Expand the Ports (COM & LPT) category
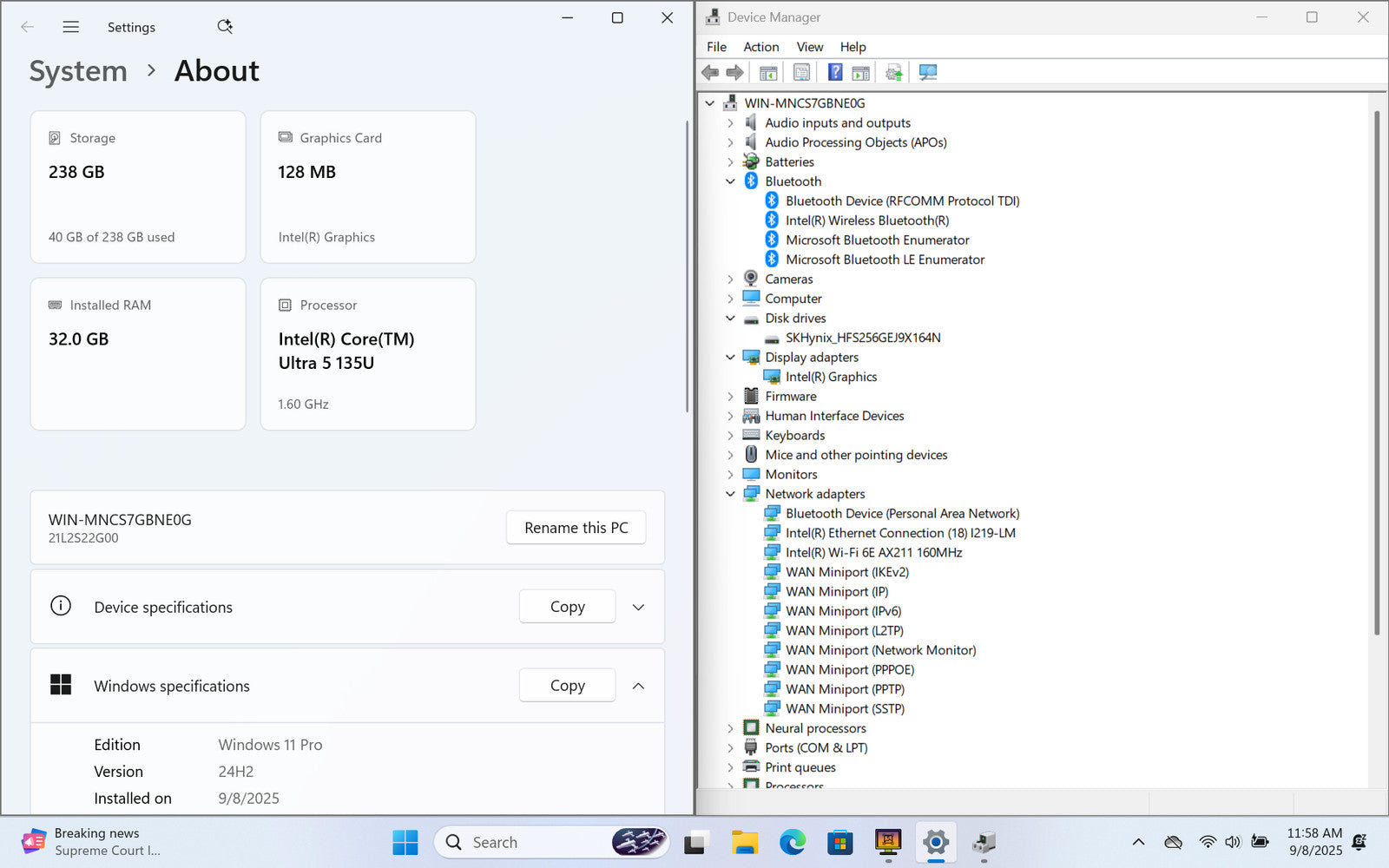This screenshot has width=1389, height=868. pos(730,748)
